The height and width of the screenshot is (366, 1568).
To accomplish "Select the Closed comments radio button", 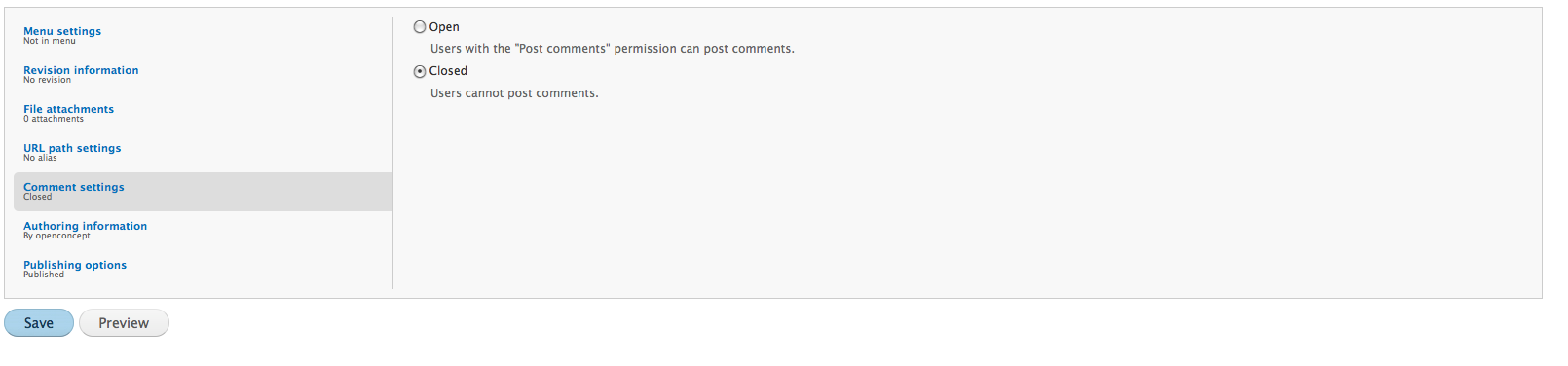I will [x=420, y=71].
